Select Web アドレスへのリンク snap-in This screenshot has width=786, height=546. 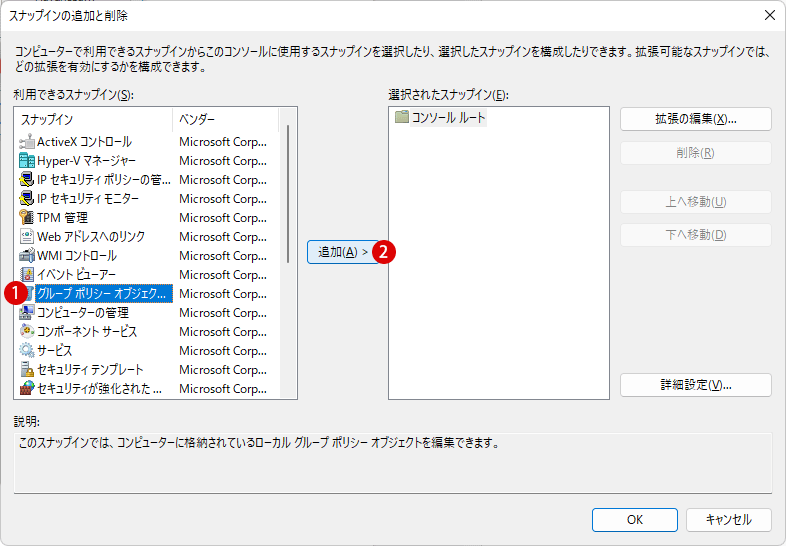pos(91,237)
